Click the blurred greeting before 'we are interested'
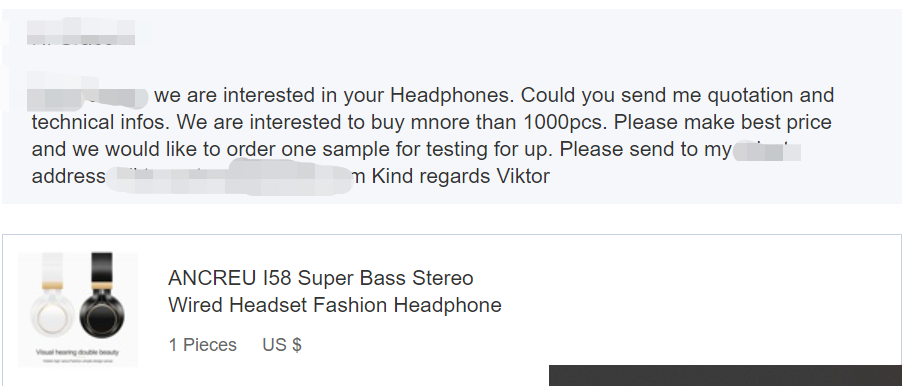The width and height of the screenshot is (902, 386). (x=87, y=95)
